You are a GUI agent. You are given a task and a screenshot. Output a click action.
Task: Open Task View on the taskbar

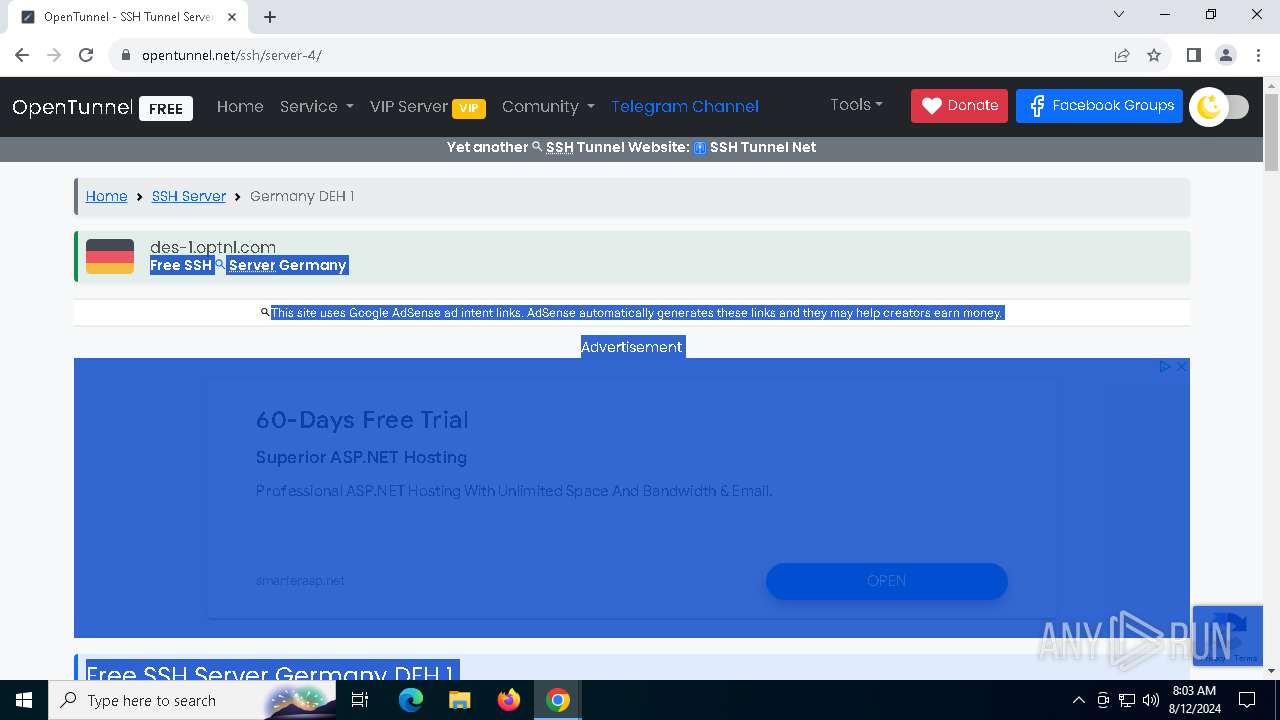click(360, 700)
